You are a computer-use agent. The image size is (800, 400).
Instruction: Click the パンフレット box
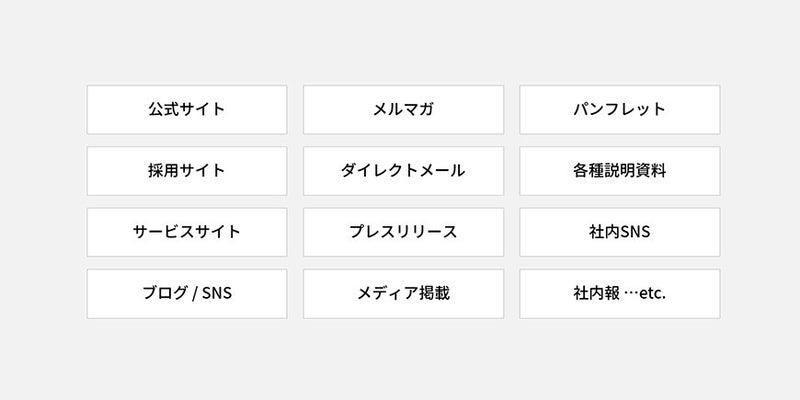[620, 110]
